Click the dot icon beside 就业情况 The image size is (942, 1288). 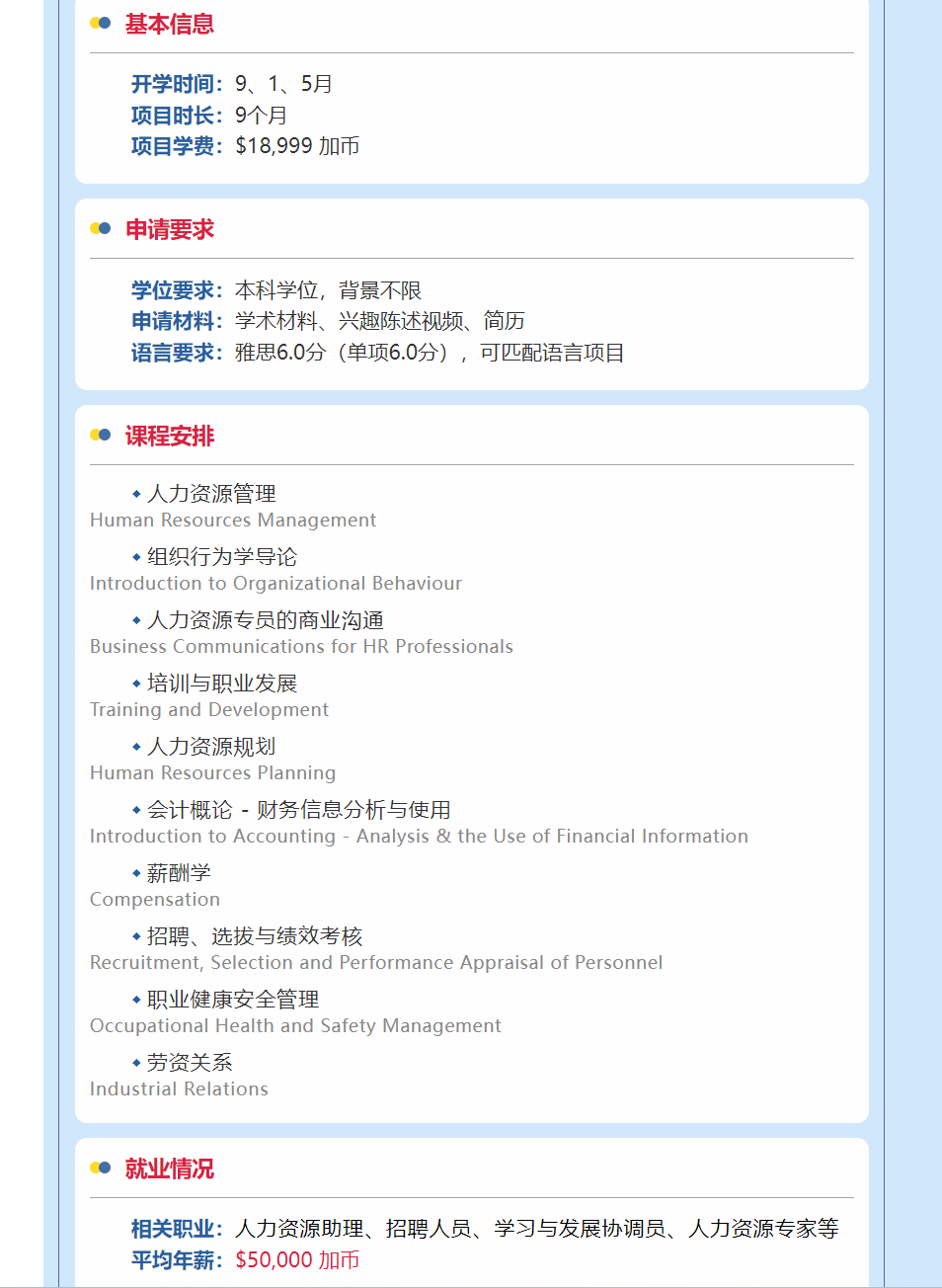tap(101, 1168)
